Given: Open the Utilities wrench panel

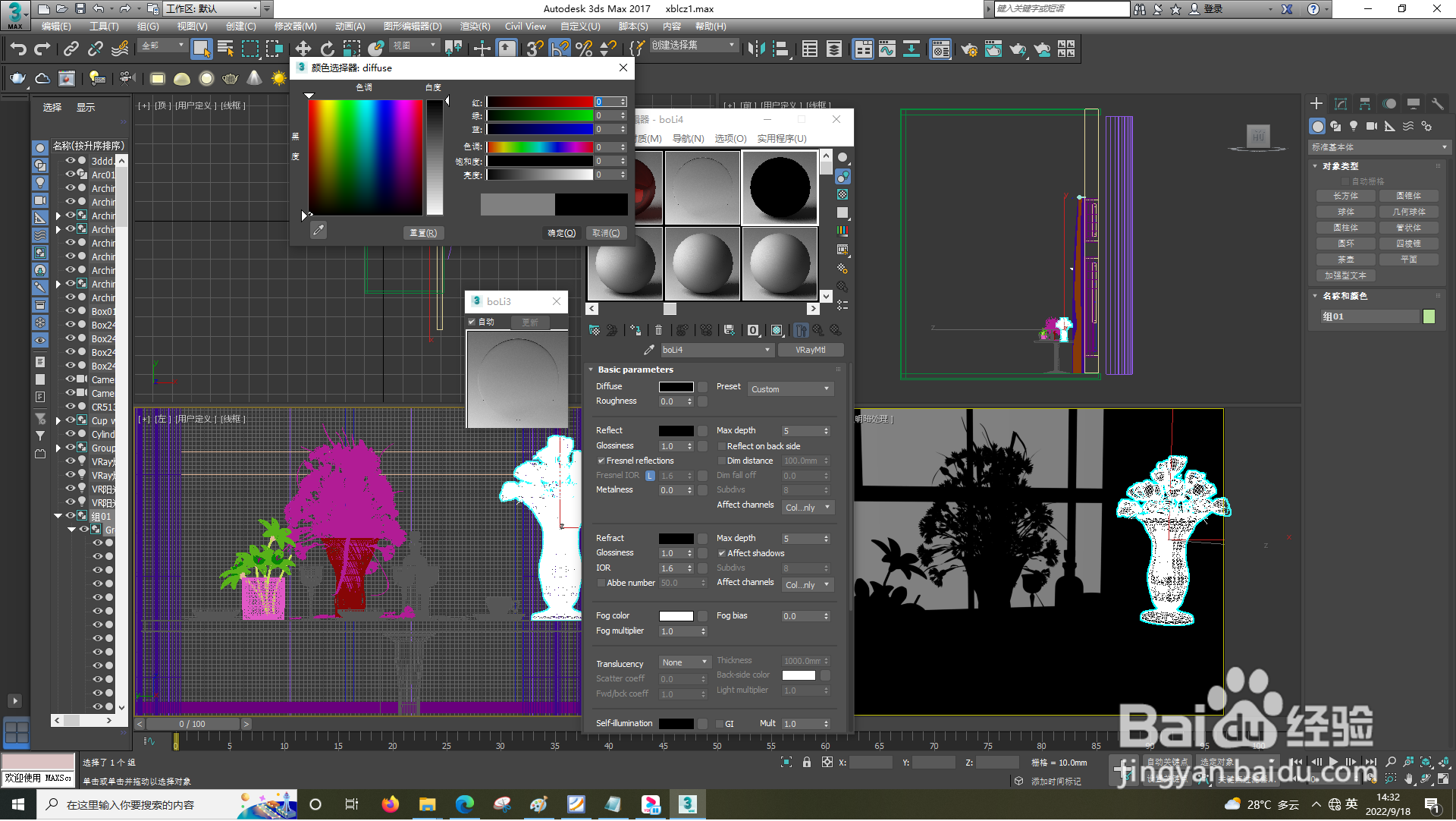Looking at the screenshot, I should point(1438,104).
